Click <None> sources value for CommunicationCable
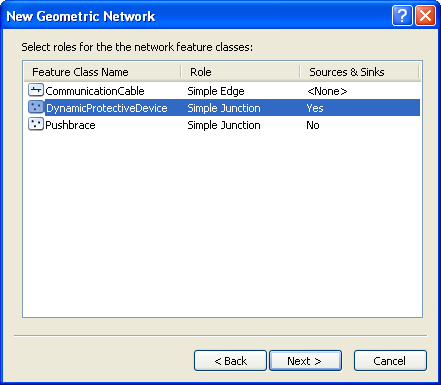441x385 pixels. click(x=327, y=91)
